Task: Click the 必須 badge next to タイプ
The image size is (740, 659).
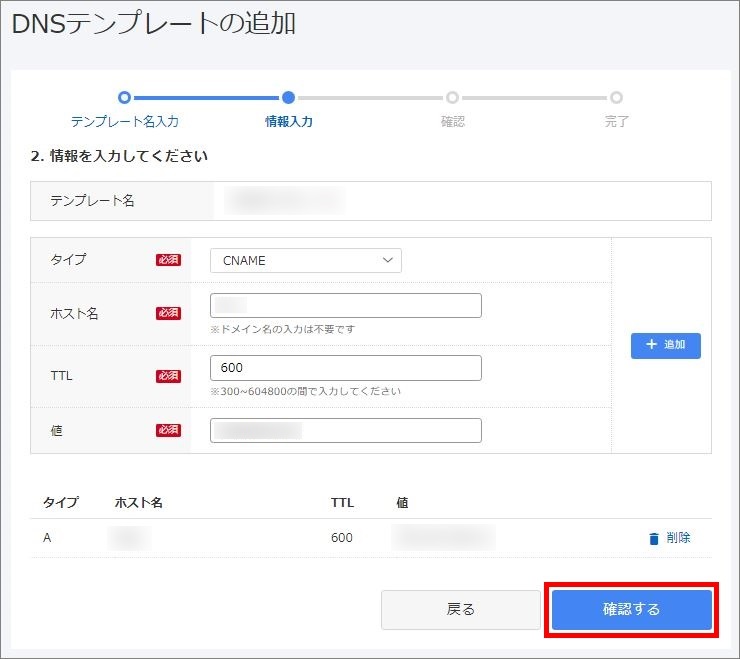Action: point(168,260)
